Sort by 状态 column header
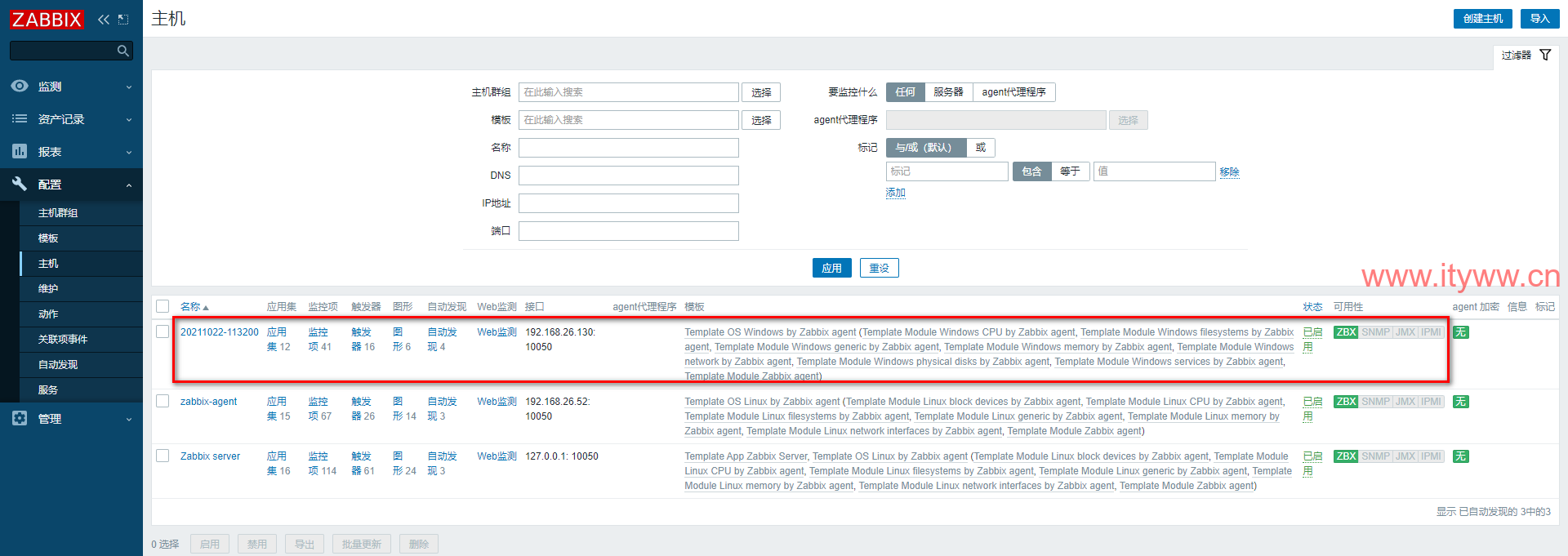This screenshot has height=556, width=1568. [x=1312, y=307]
